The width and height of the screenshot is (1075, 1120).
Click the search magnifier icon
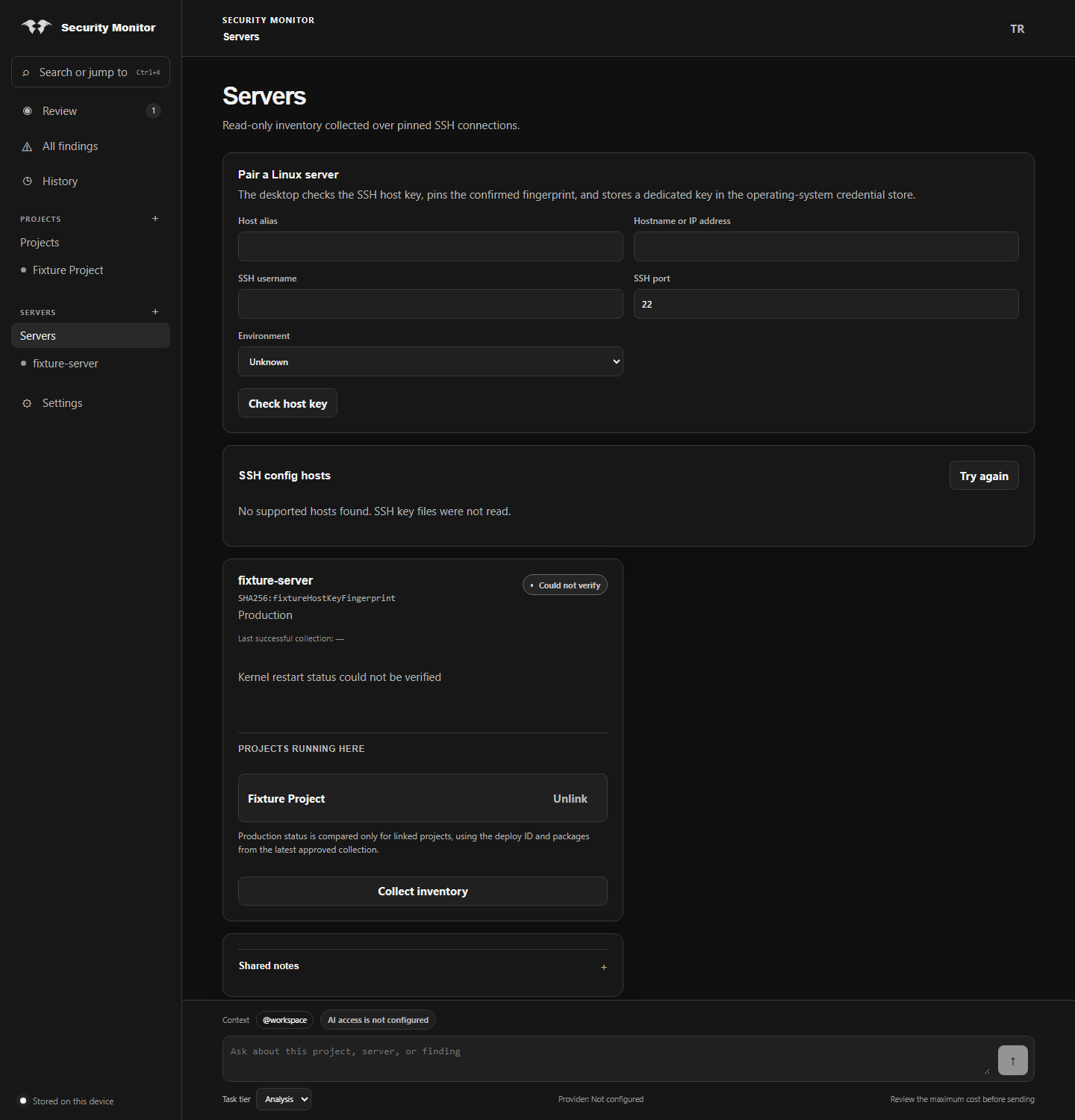point(26,72)
